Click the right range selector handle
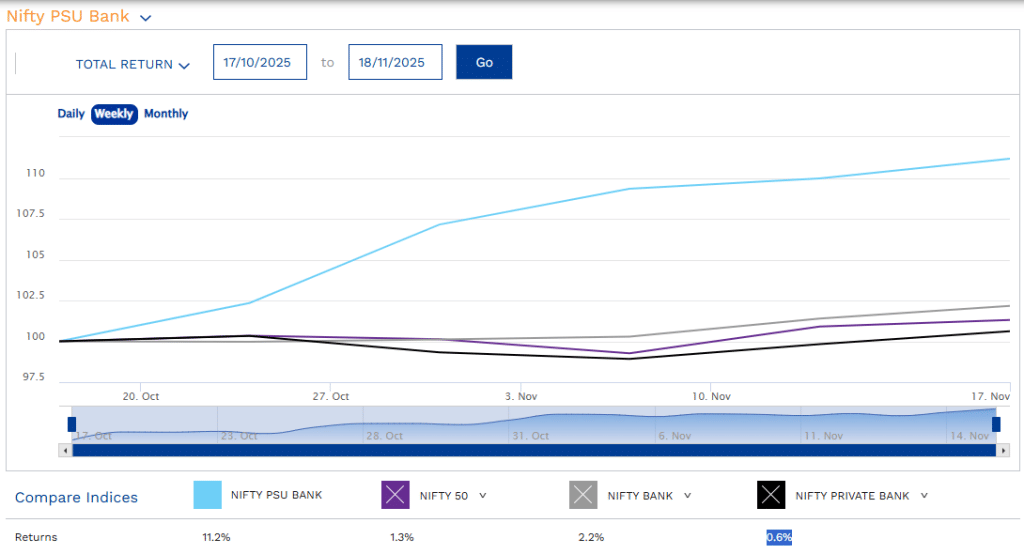The width and height of the screenshot is (1024, 554). point(996,424)
